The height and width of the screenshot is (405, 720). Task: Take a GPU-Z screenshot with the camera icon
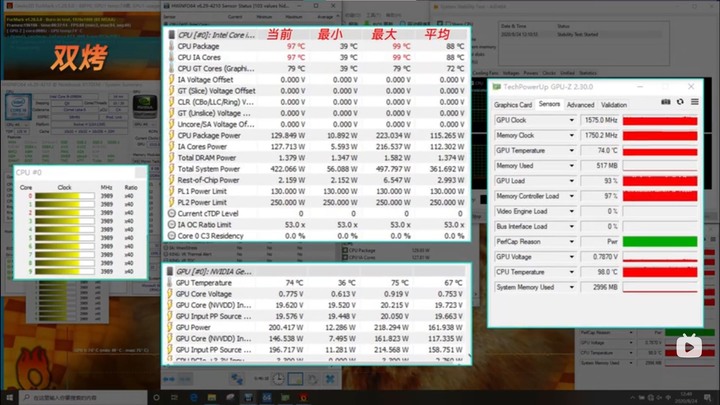coord(665,102)
